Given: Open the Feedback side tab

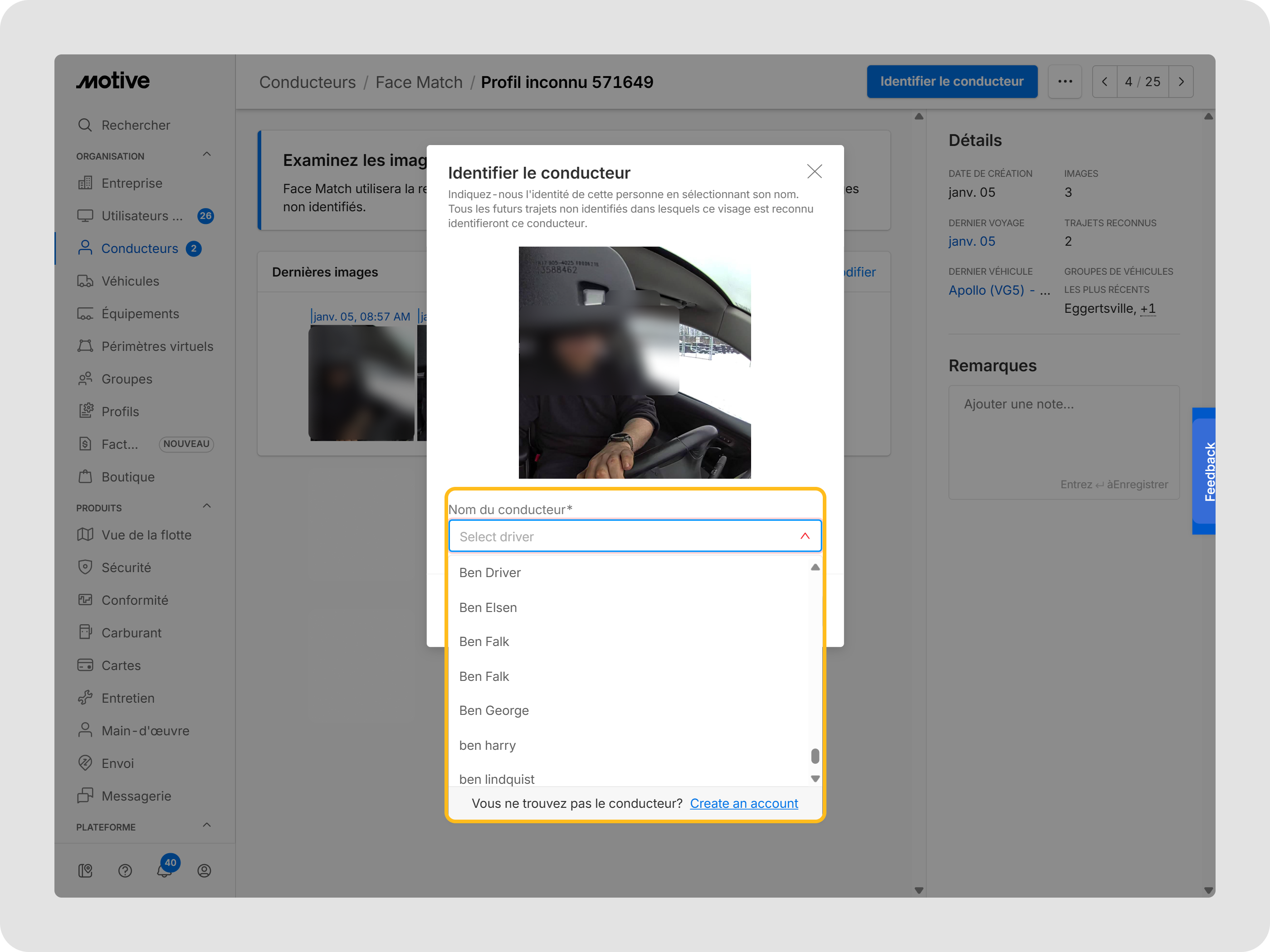Looking at the screenshot, I should point(1208,471).
